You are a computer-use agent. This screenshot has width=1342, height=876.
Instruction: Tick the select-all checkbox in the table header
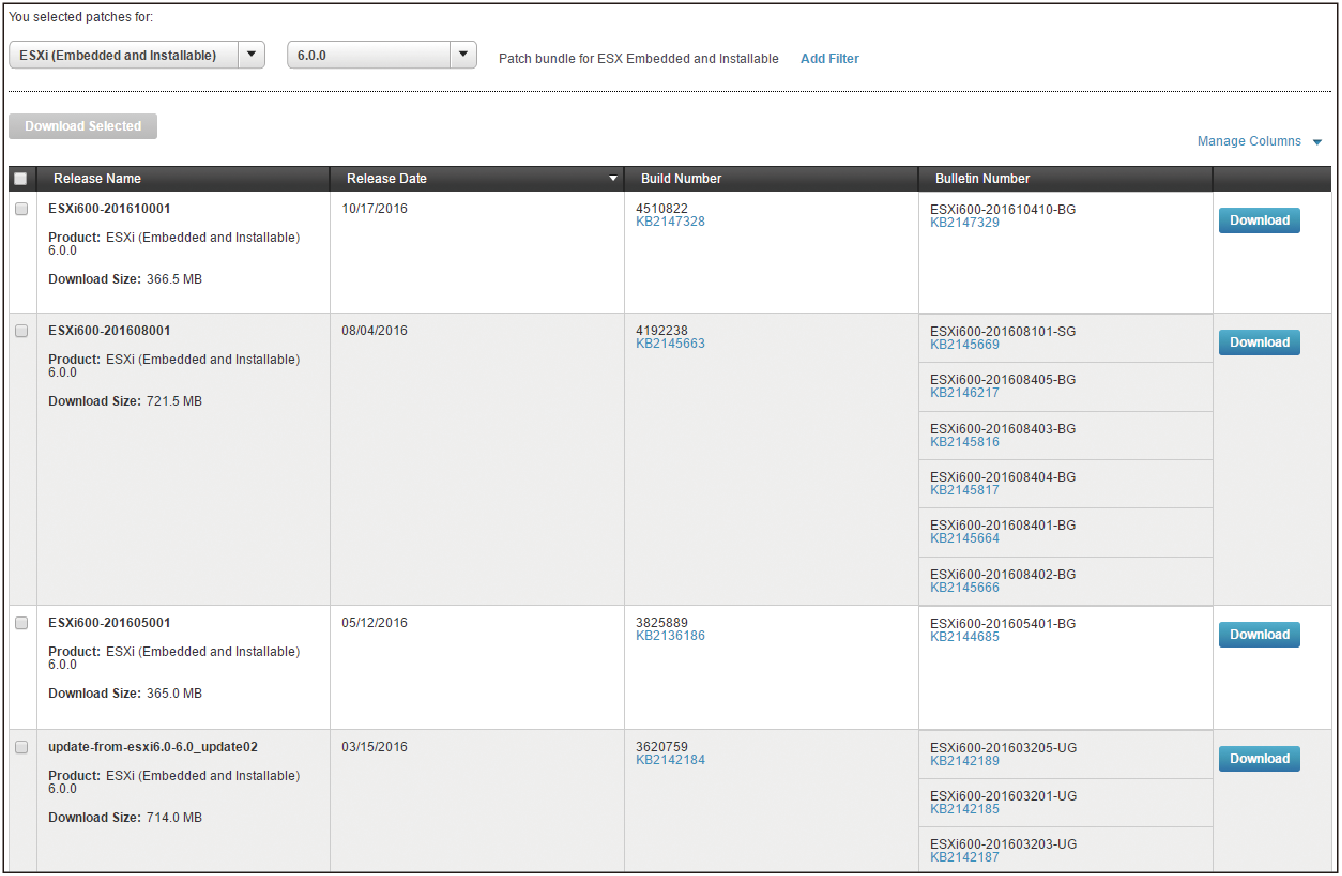20,179
